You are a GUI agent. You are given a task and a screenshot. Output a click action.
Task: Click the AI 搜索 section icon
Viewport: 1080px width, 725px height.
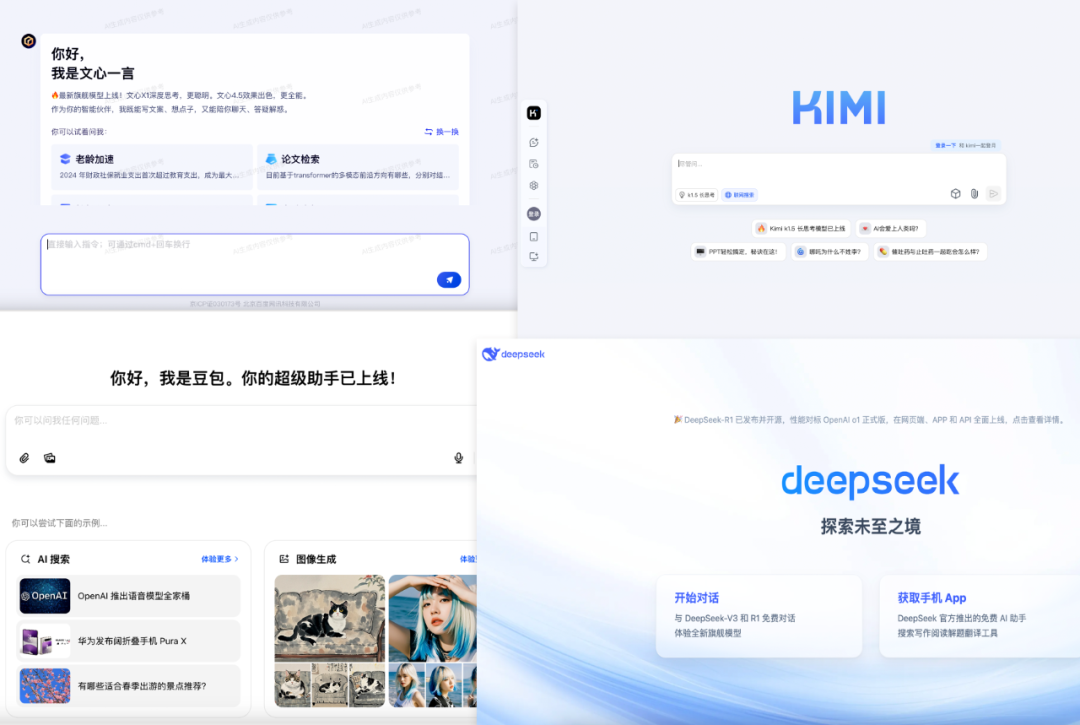click(25, 559)
